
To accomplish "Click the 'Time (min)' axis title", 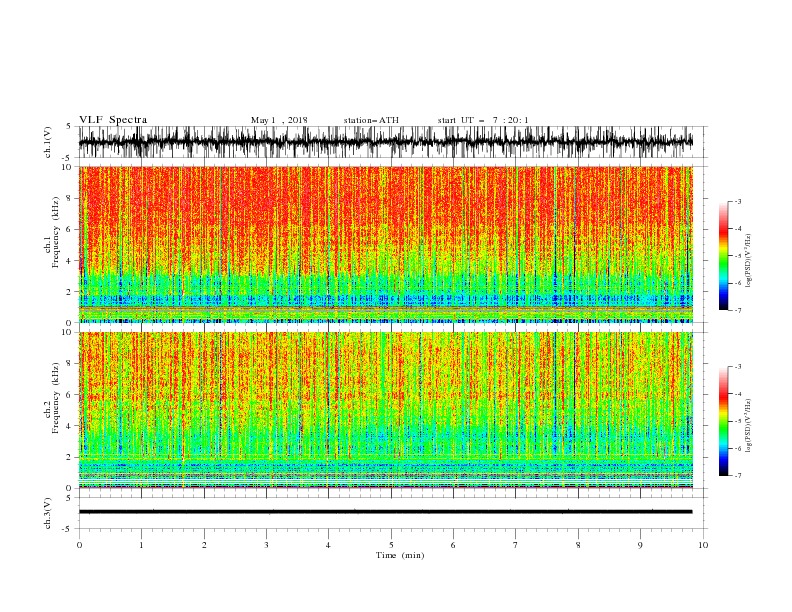I will [400, 555].
